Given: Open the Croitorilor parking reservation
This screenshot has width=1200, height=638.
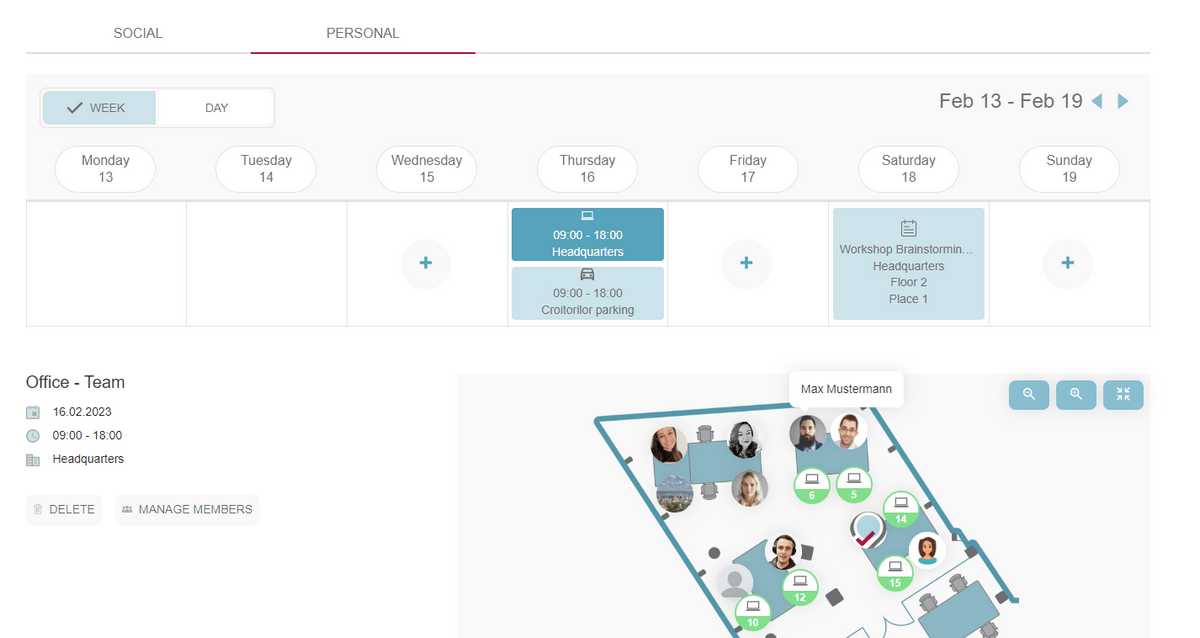Looking at the screenshot, I should (587, 293).
